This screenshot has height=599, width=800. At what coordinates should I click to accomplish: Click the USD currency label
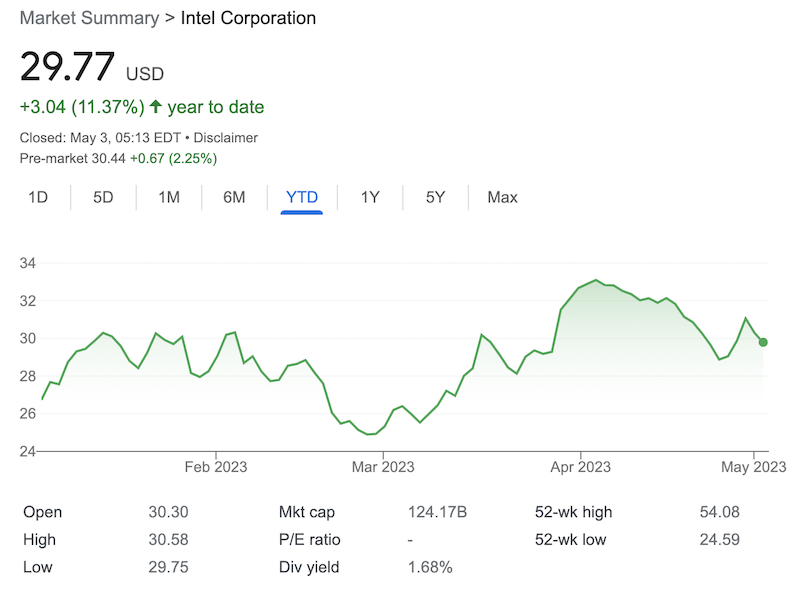tap(145, 74)
